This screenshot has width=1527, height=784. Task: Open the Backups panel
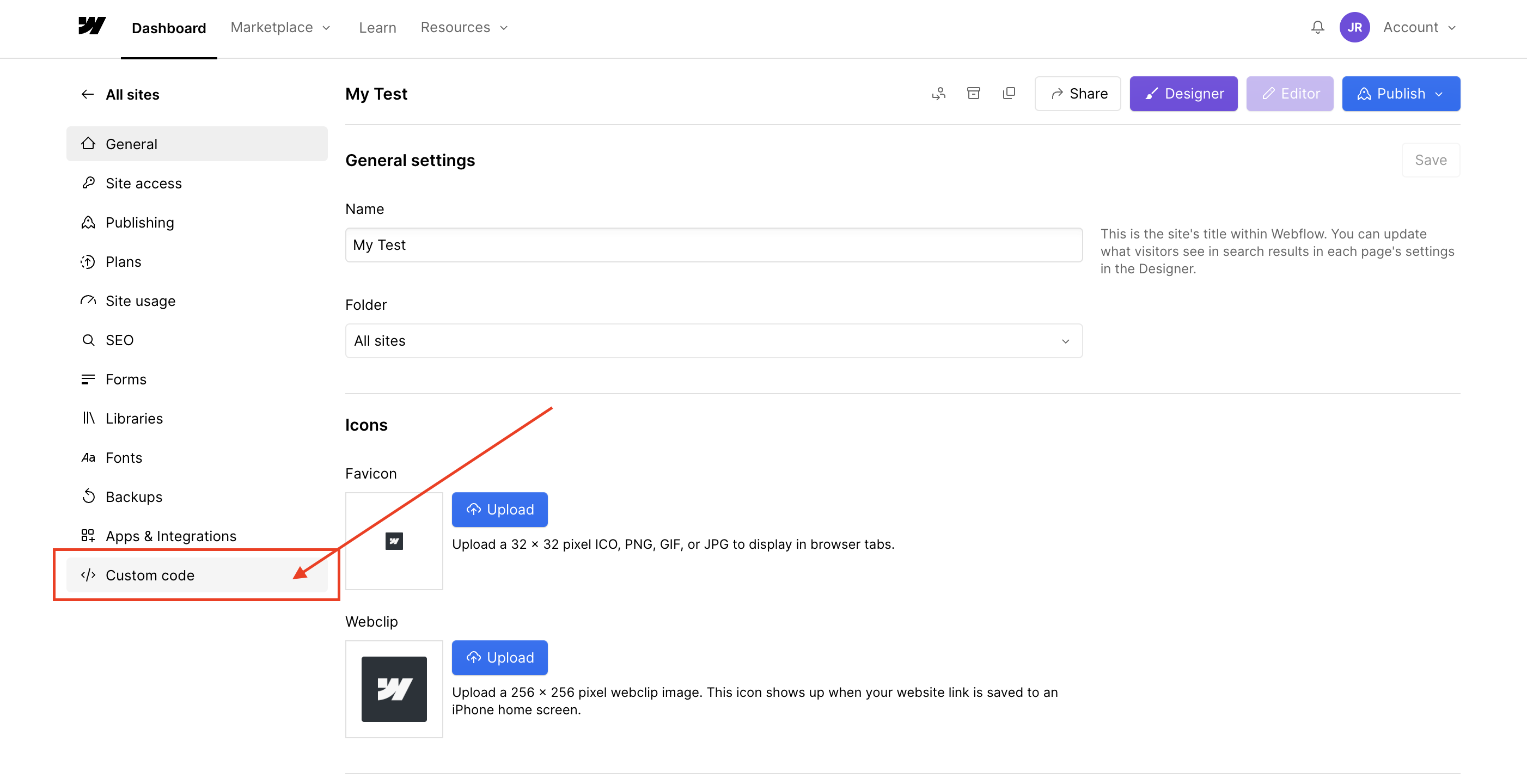click(134, 497)
